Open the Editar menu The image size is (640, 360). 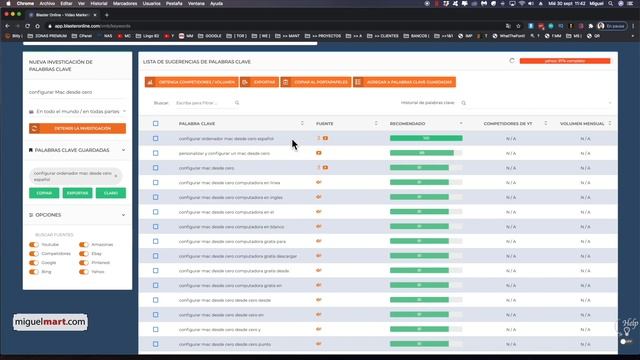point(66,3)
